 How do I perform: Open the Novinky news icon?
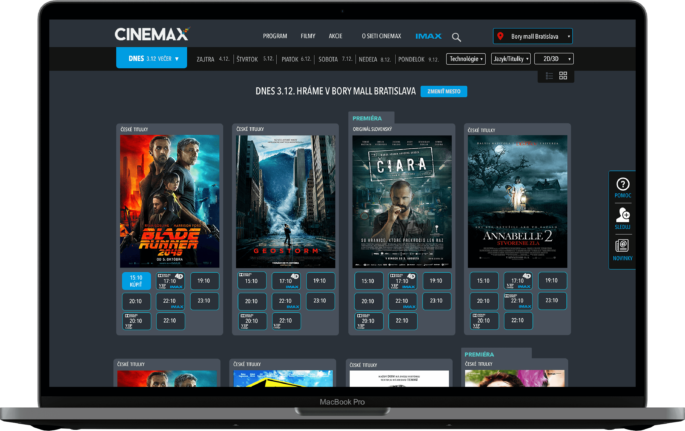623,250
